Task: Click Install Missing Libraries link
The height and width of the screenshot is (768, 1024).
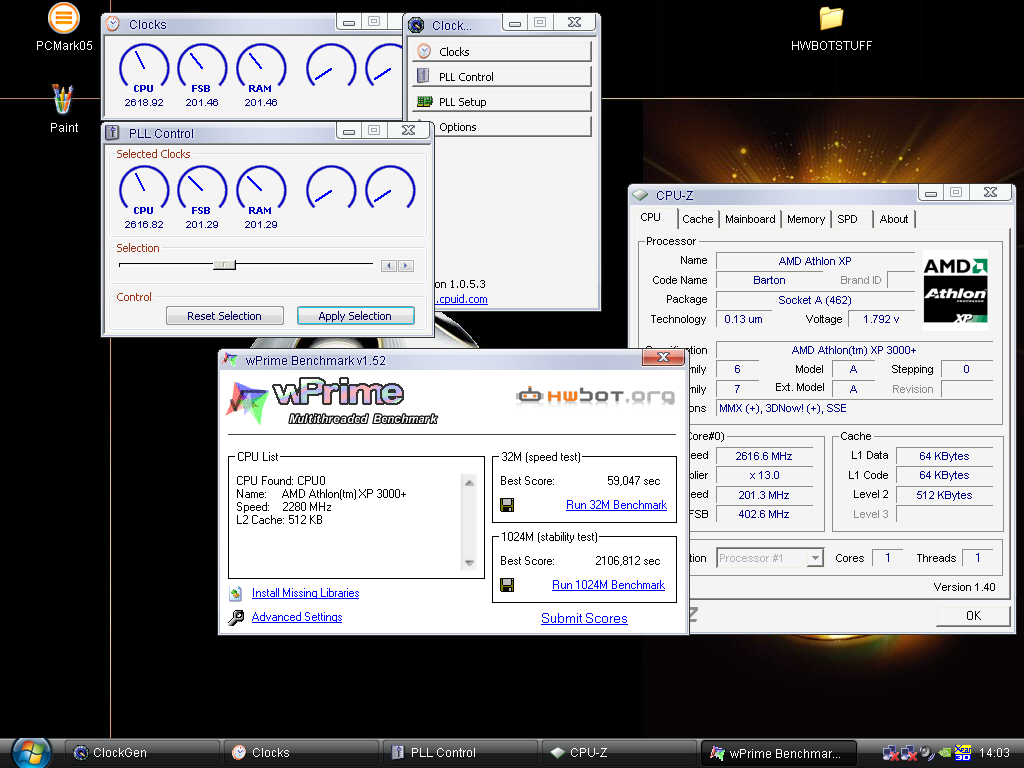Action: point(306,593)
